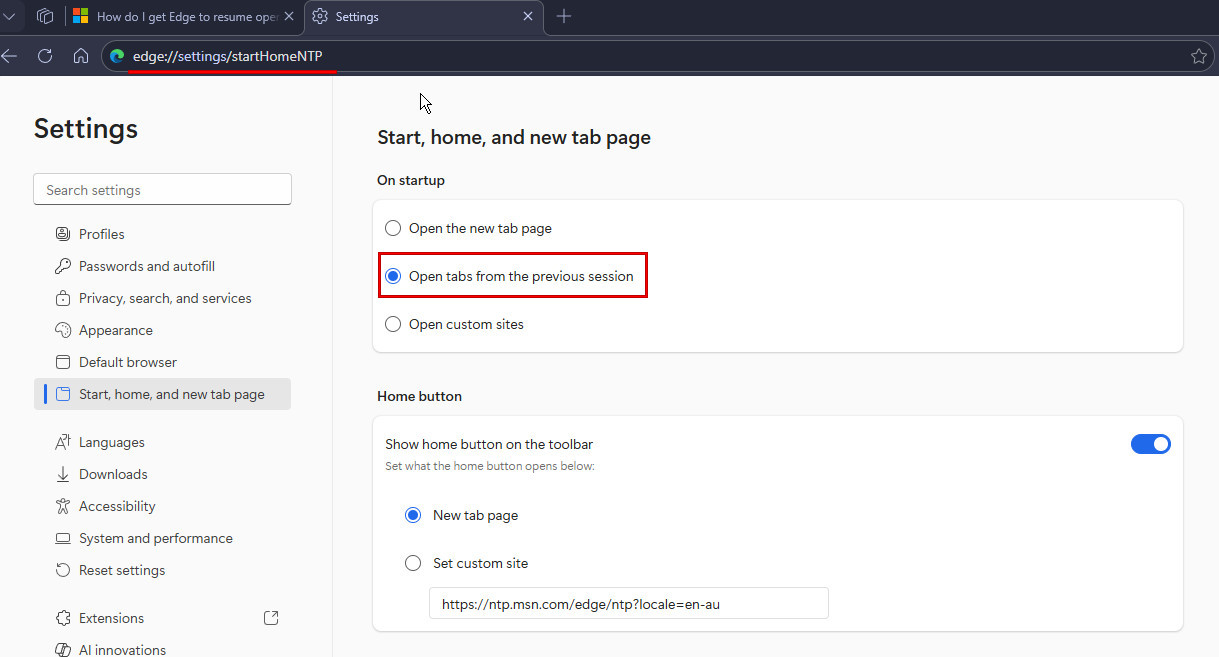The image size is (1219, 657).
Task: Click inside the Search settings field
Action: [162, 189]
